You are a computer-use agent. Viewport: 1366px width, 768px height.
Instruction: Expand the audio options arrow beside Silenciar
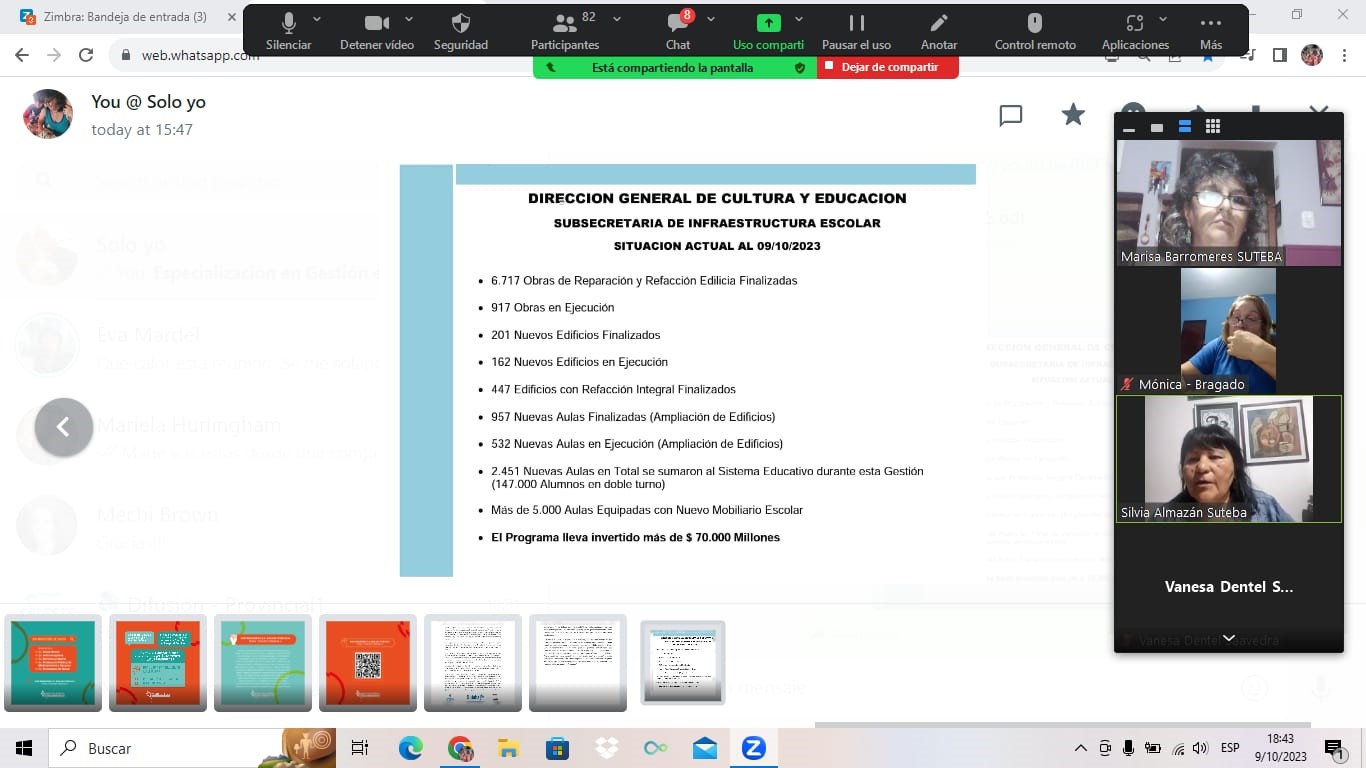[317, 20]
